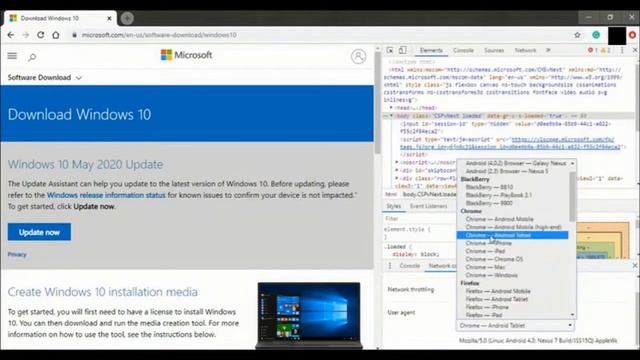
Task: Switch to the Console tab in DevTools top bar
Action: [463, 50]
